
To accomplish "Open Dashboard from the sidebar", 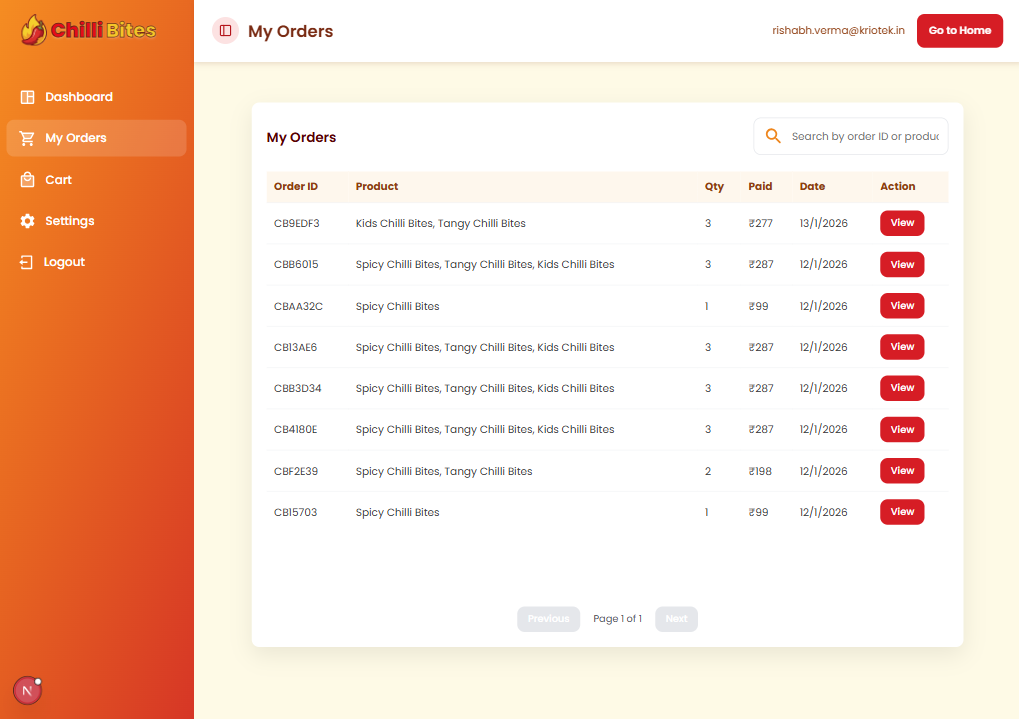I will [78, 97].
